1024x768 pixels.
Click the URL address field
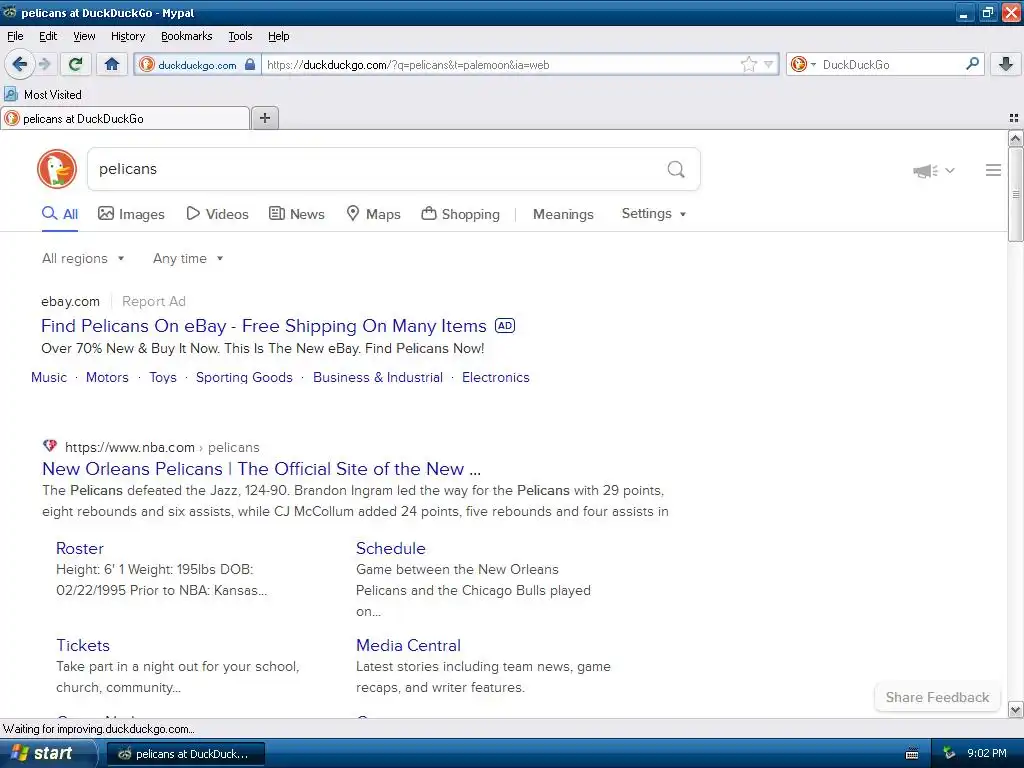coord(502,65)
